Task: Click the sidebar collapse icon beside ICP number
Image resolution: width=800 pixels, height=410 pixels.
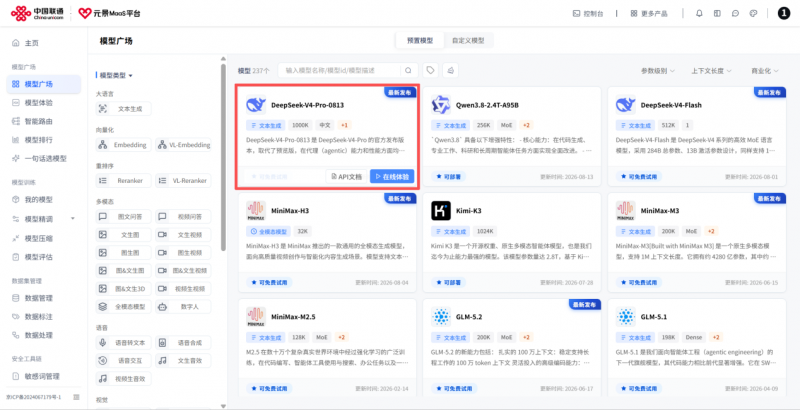Action: point(76,397)
